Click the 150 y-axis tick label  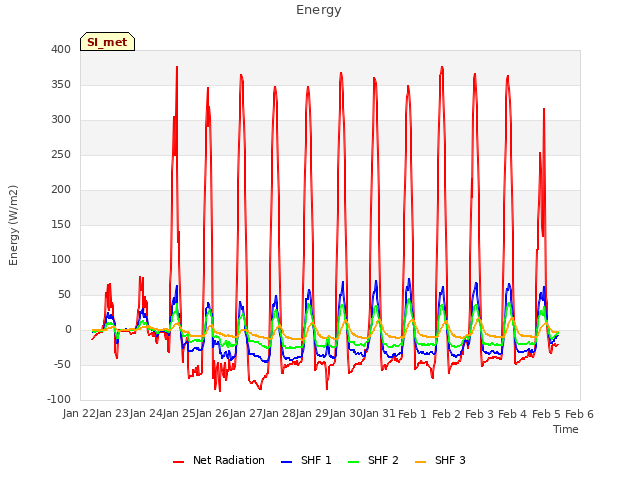tap(61, 224)
